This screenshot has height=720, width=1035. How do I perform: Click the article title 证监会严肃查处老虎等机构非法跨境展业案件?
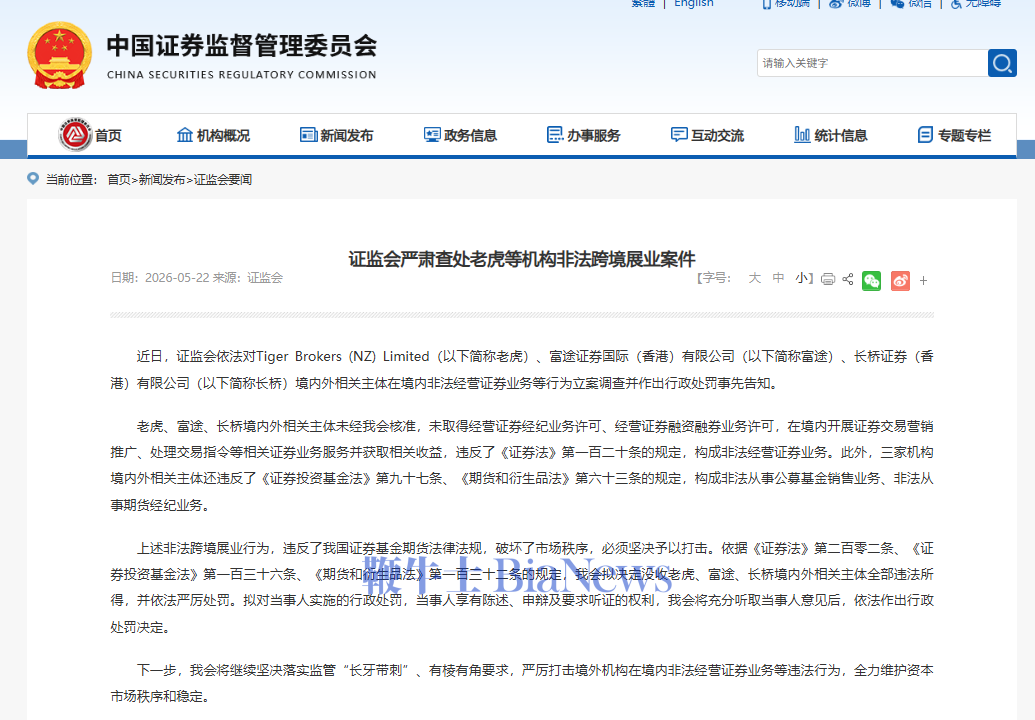coord(521,259)
